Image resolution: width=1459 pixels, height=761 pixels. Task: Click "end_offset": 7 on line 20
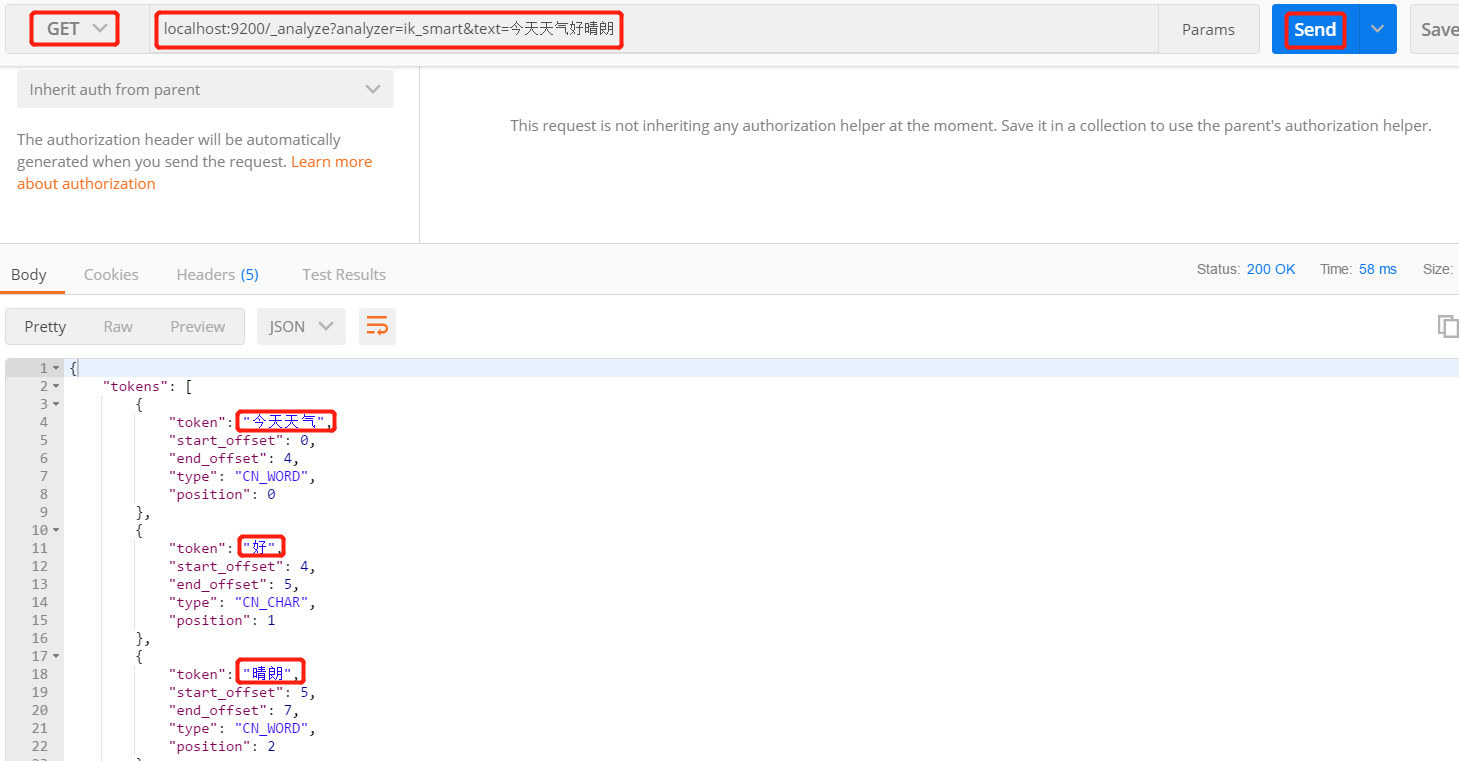(231, 710)
